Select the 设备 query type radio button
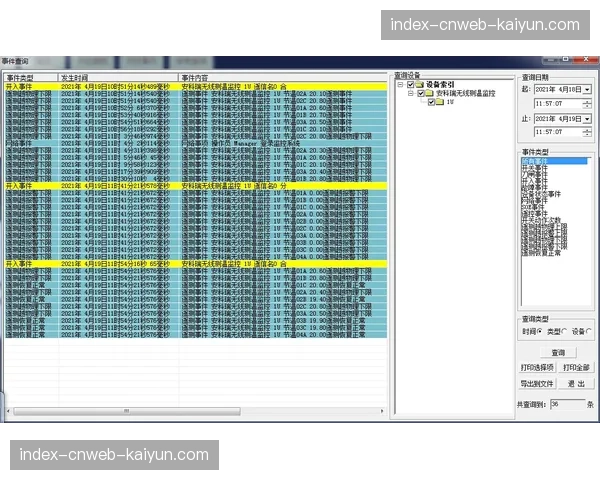 click(589, 332)
